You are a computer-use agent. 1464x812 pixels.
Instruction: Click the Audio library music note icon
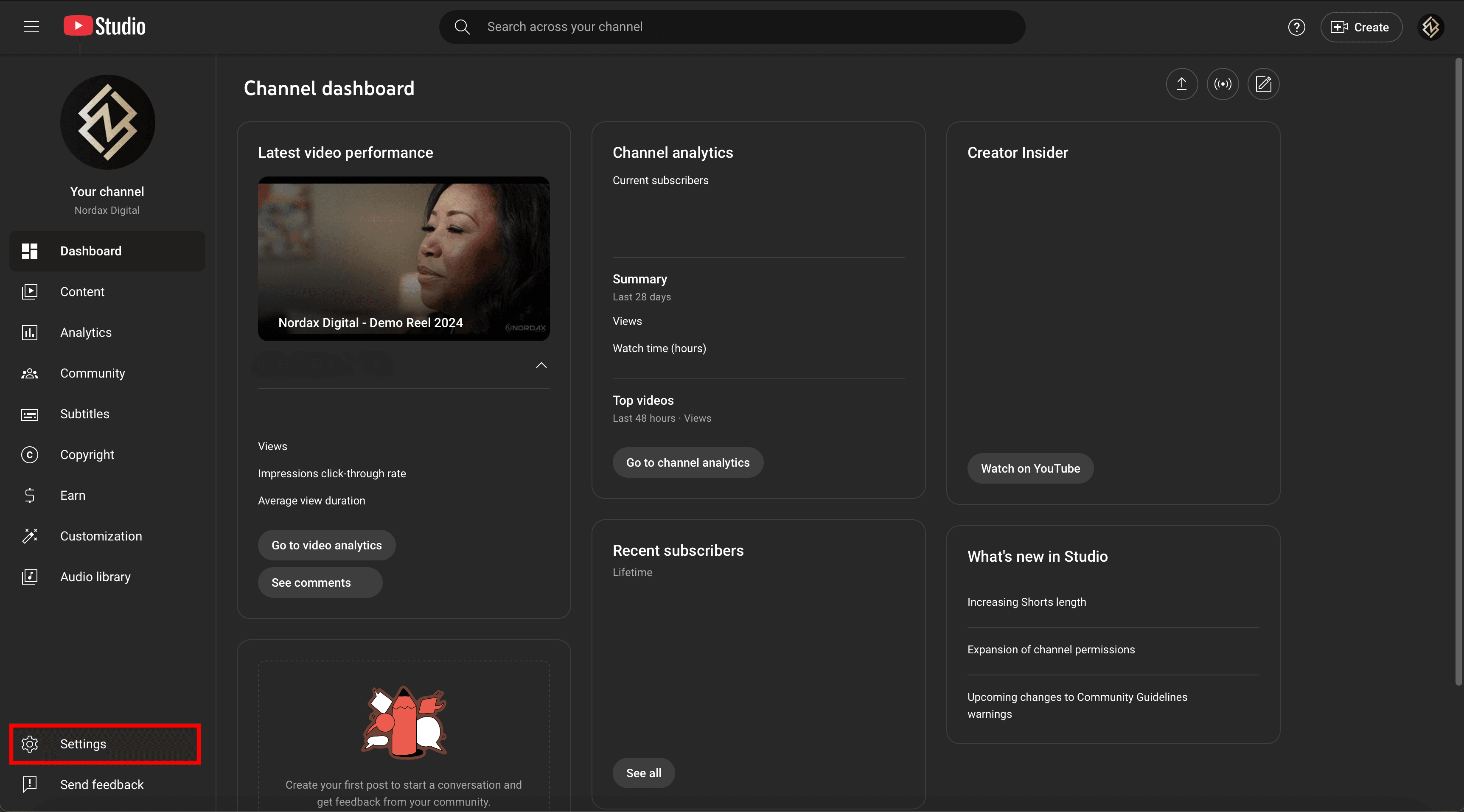29,576
